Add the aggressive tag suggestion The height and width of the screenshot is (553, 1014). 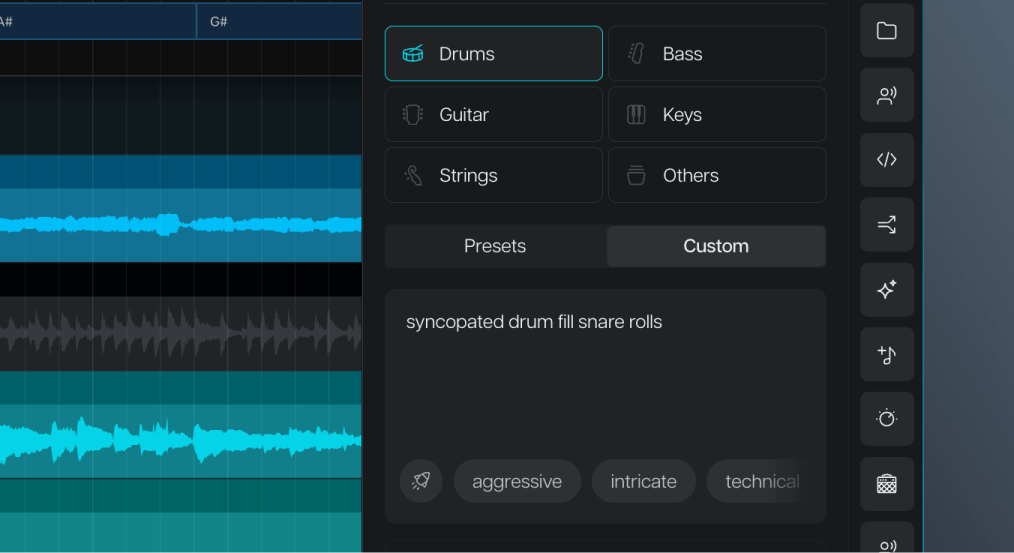(517, 481)
